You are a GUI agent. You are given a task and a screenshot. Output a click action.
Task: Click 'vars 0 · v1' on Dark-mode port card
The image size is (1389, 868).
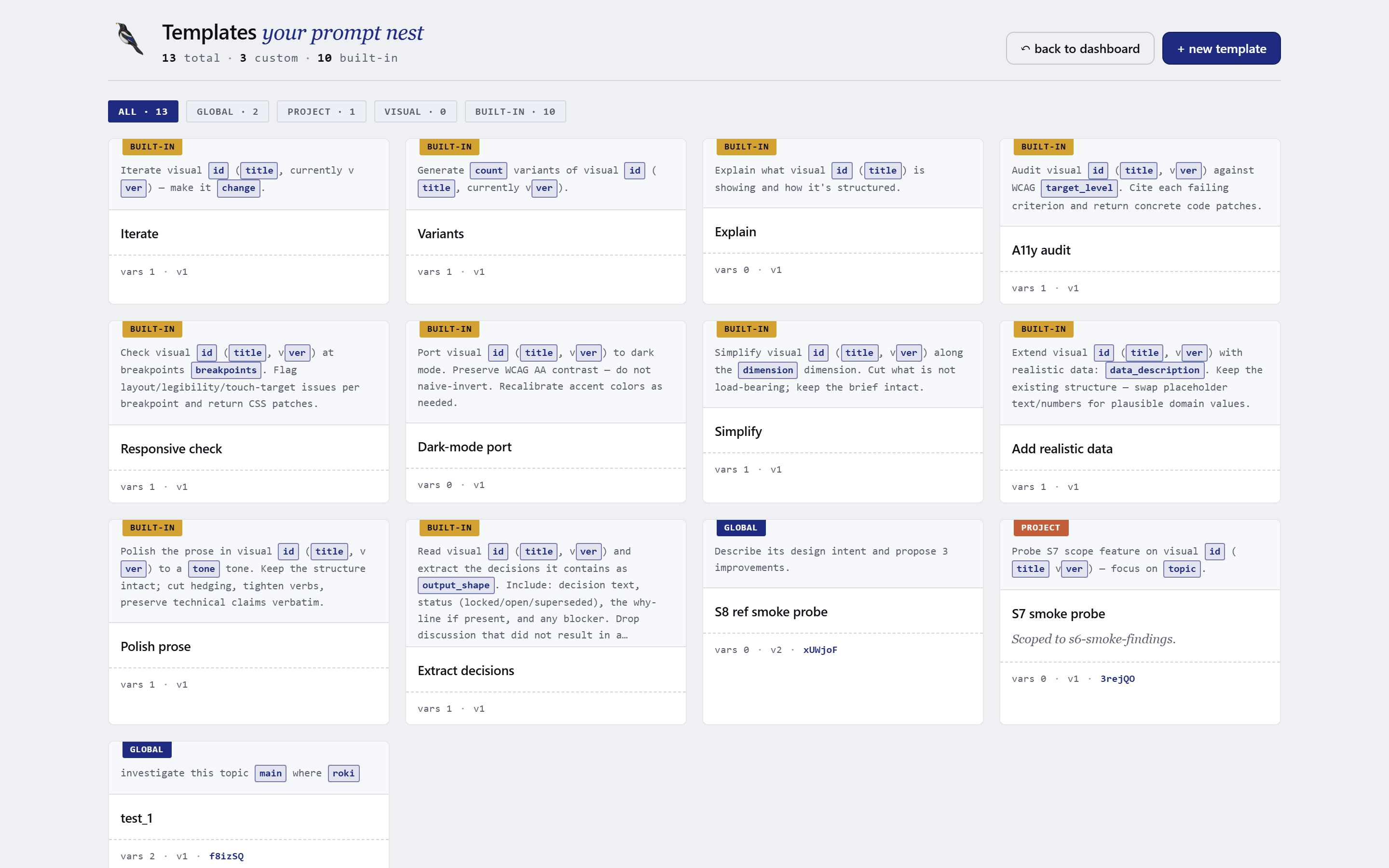point(450,485)
